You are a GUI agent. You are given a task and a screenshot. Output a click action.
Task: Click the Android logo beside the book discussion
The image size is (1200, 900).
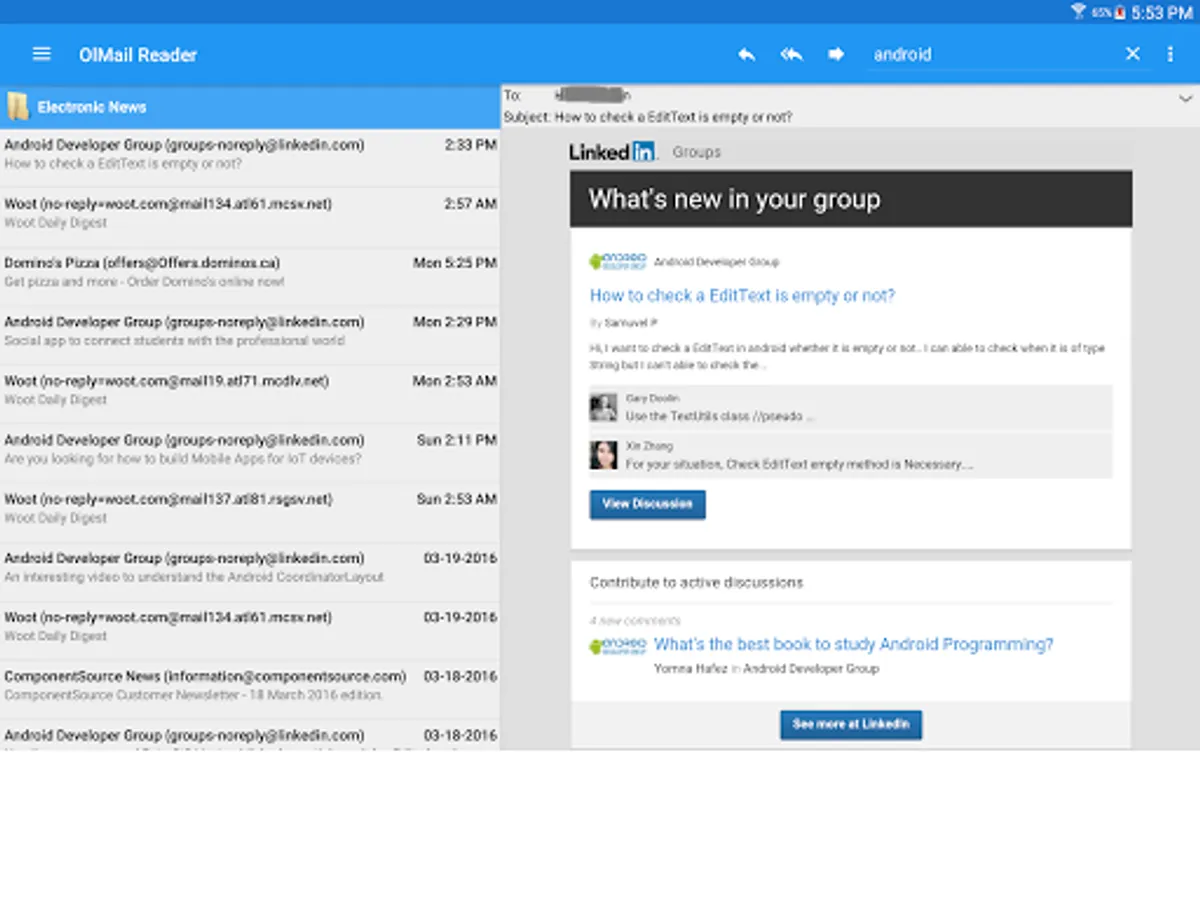pyautogui.click(x=618, y=646)
